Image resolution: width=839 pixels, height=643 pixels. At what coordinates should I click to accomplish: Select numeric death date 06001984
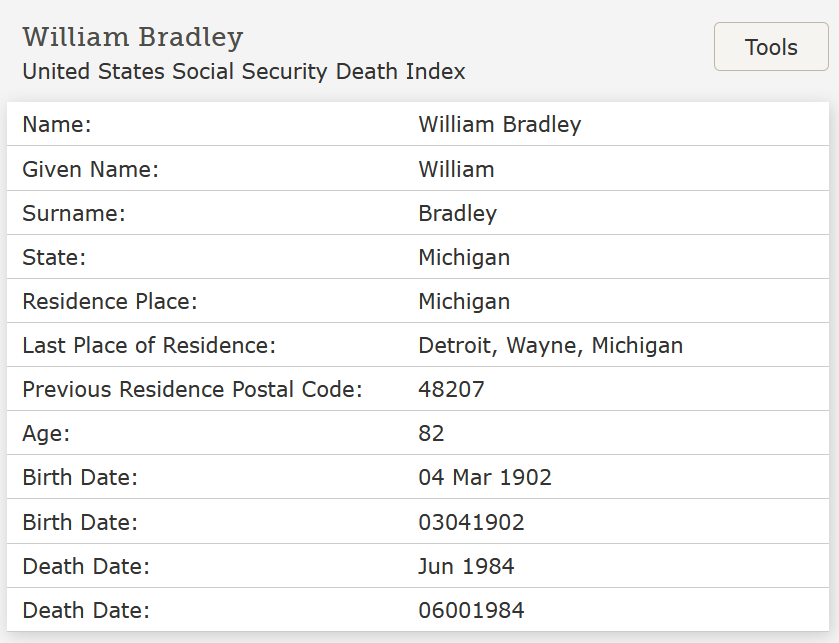pos(471,610)
